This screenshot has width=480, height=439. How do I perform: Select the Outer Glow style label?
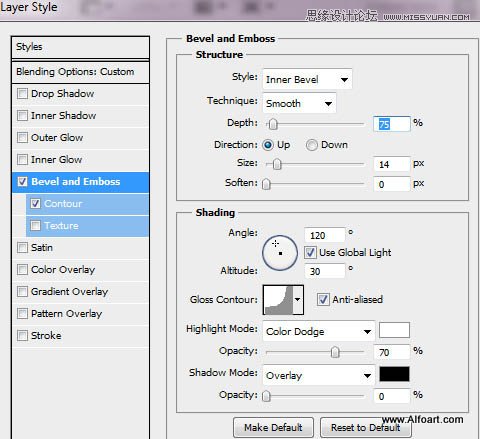pos(57,138)
